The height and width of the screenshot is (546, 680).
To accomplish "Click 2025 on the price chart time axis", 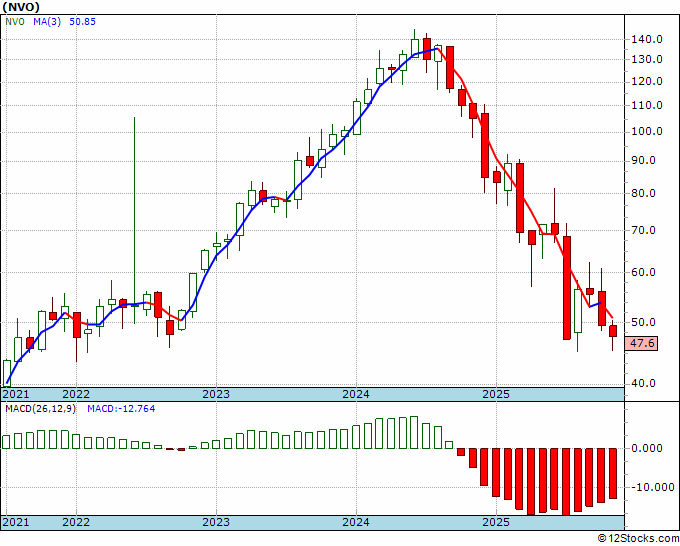I will pos(496,394).
